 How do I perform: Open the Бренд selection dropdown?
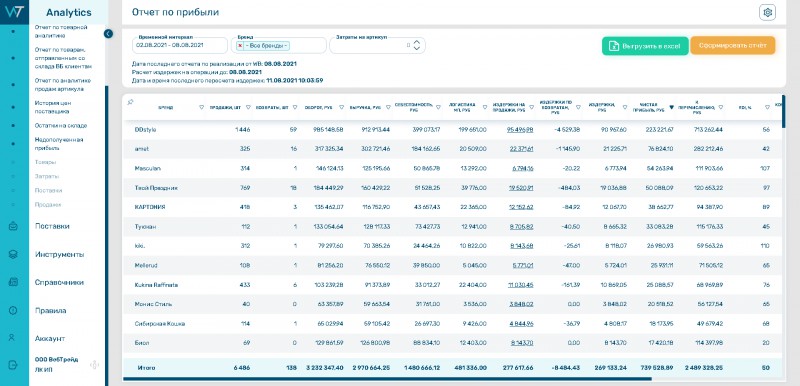coord(279,45)
